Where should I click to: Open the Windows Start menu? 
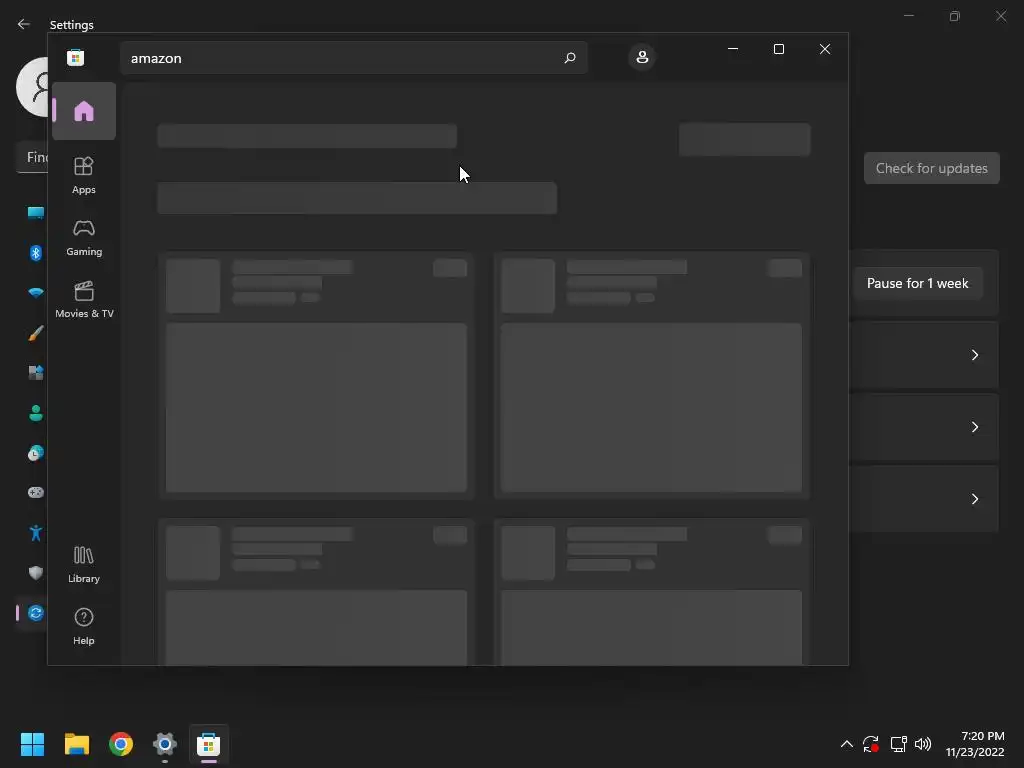32,744
